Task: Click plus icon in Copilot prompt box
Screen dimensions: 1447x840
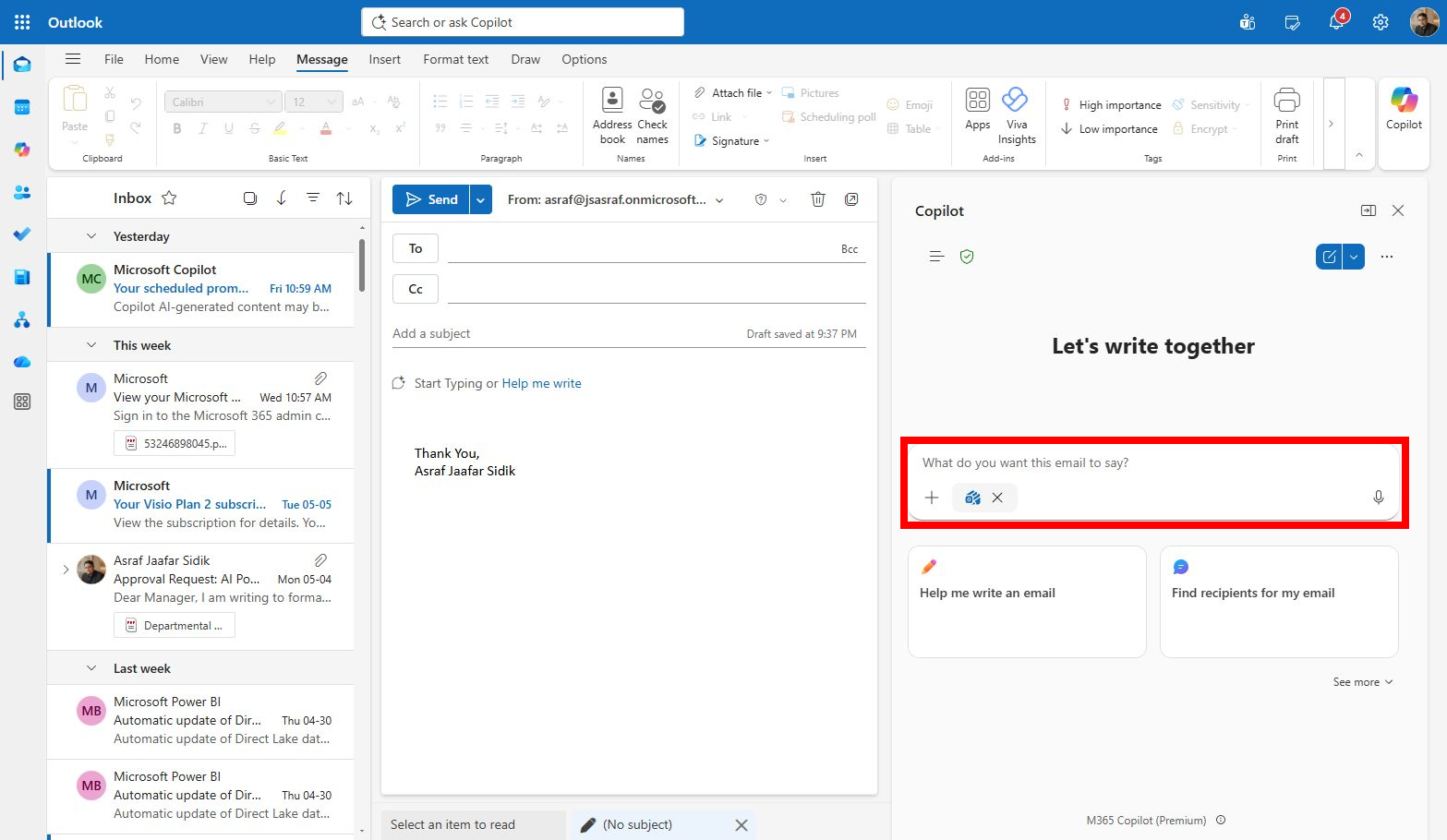Action: [932, 498]
